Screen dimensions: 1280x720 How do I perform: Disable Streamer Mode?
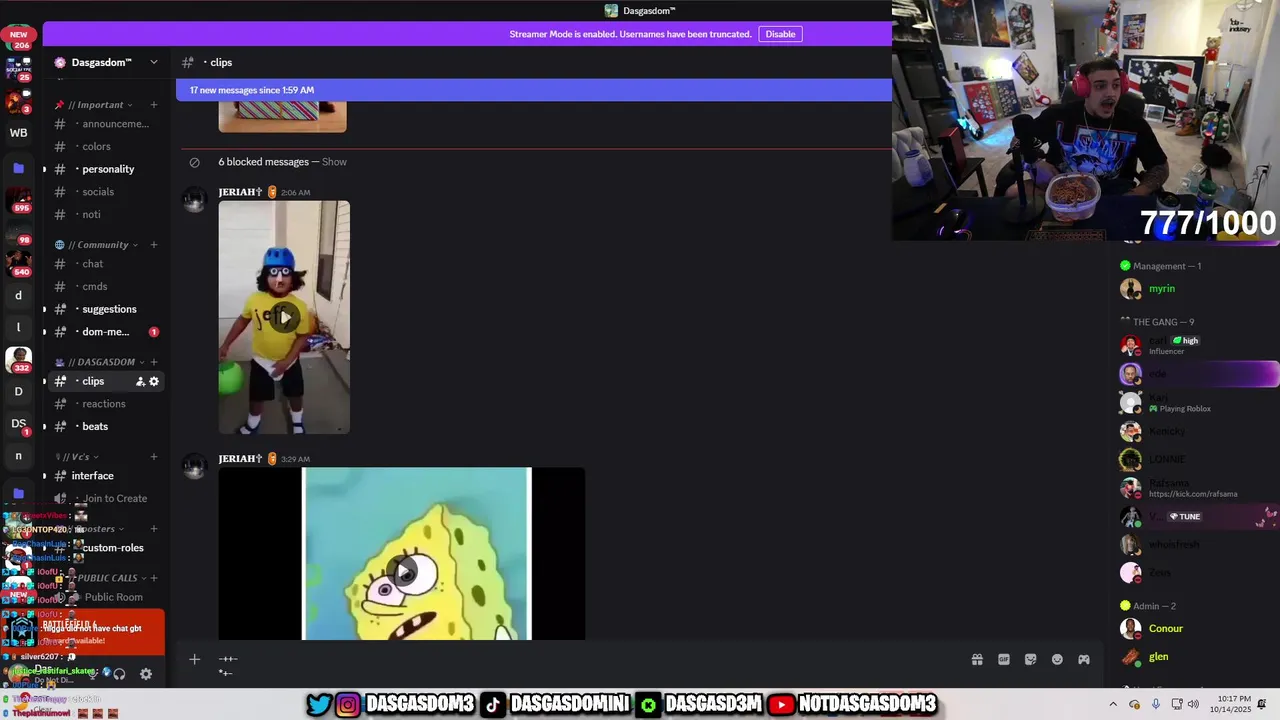tap(780, 34)
